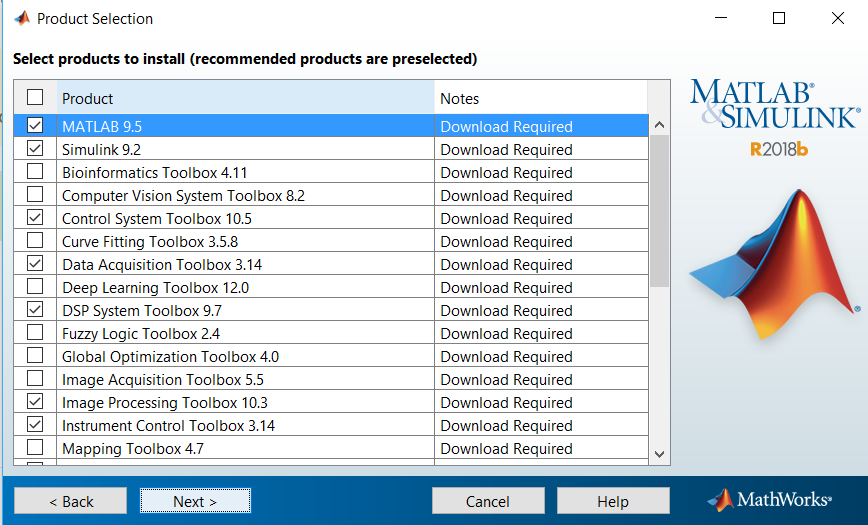
Task: Uncheck Image Processing Toolbox 10.3
Action: [35, 402]
